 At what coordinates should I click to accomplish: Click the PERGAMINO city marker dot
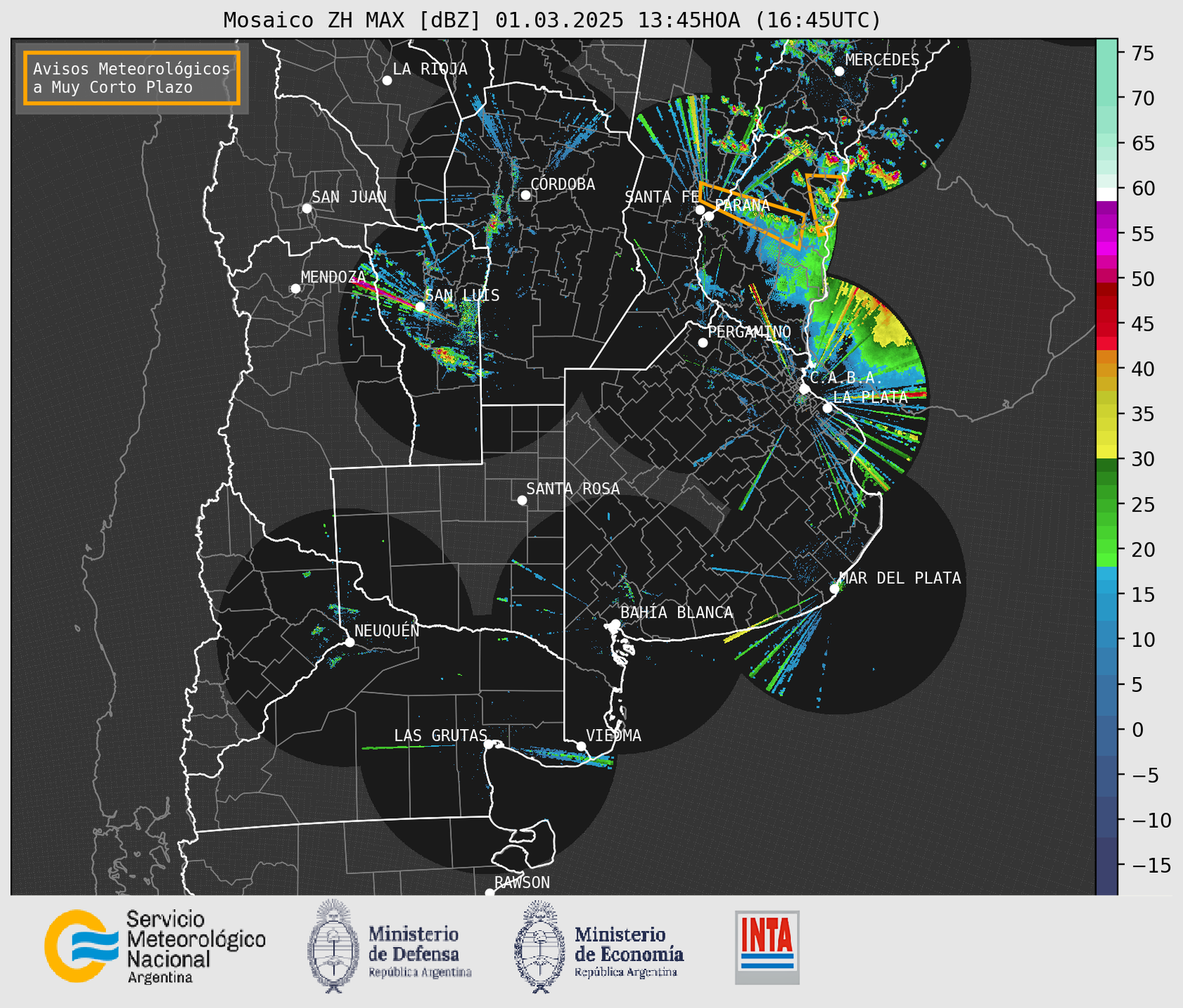click(703, 343)
